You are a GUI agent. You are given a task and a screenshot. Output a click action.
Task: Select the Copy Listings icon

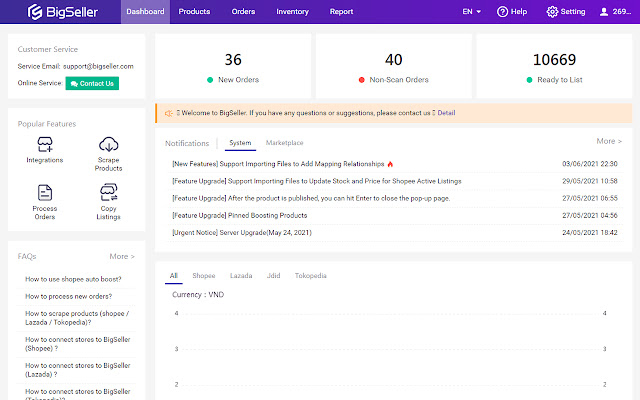[109, 192]
